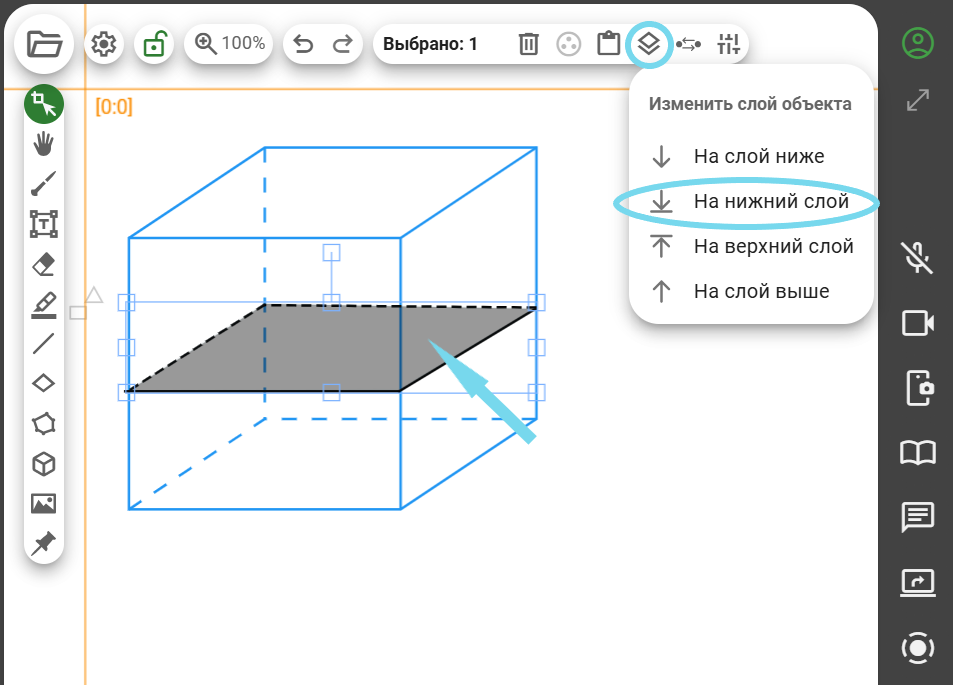Select the straight line tool
The height and width of the screenshot is (685, 955).
tap(43, 344)
